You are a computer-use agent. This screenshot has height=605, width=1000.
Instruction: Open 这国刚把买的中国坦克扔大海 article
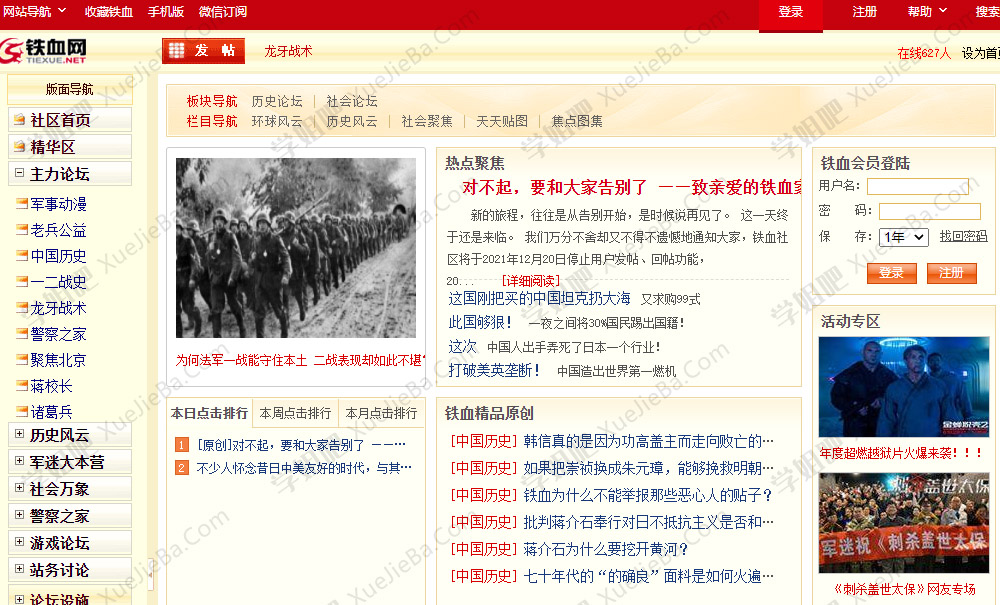[539, 298]
